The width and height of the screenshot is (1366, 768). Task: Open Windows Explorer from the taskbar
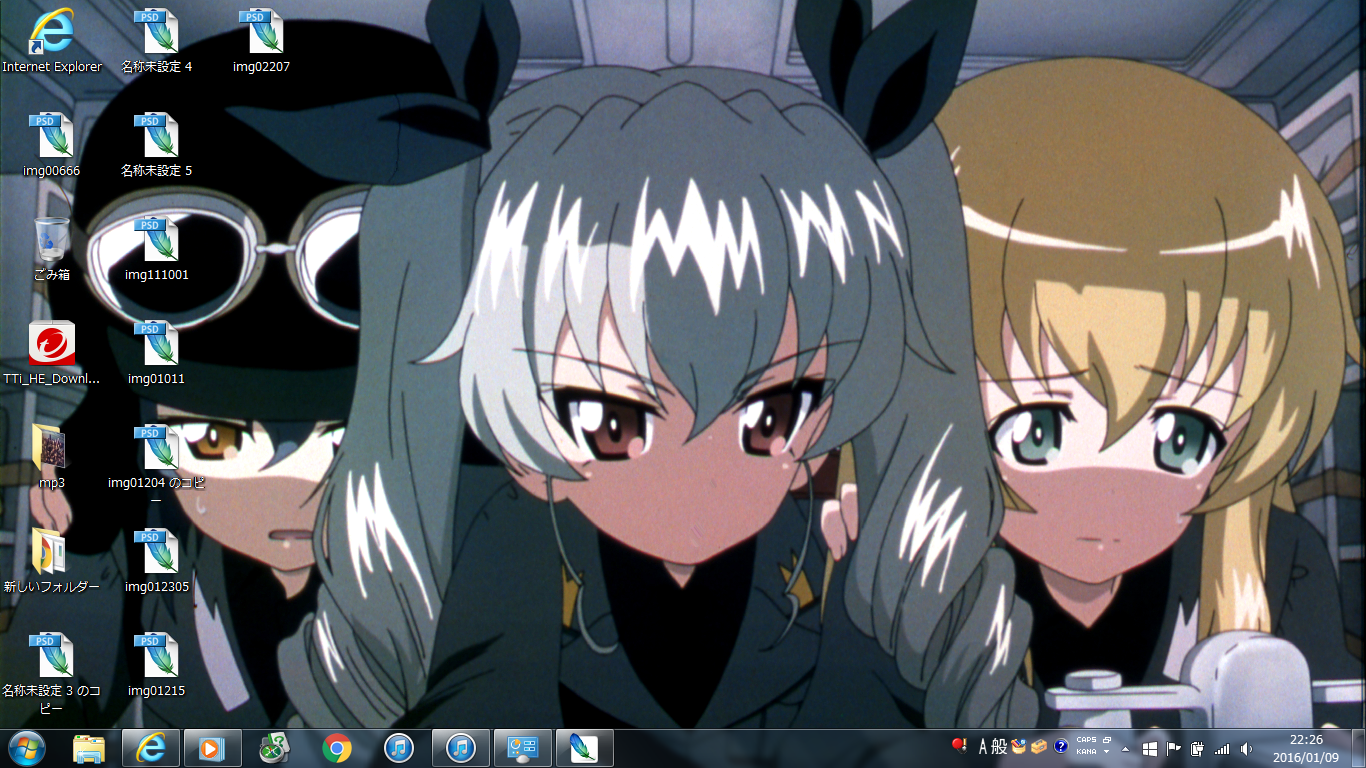89,748
